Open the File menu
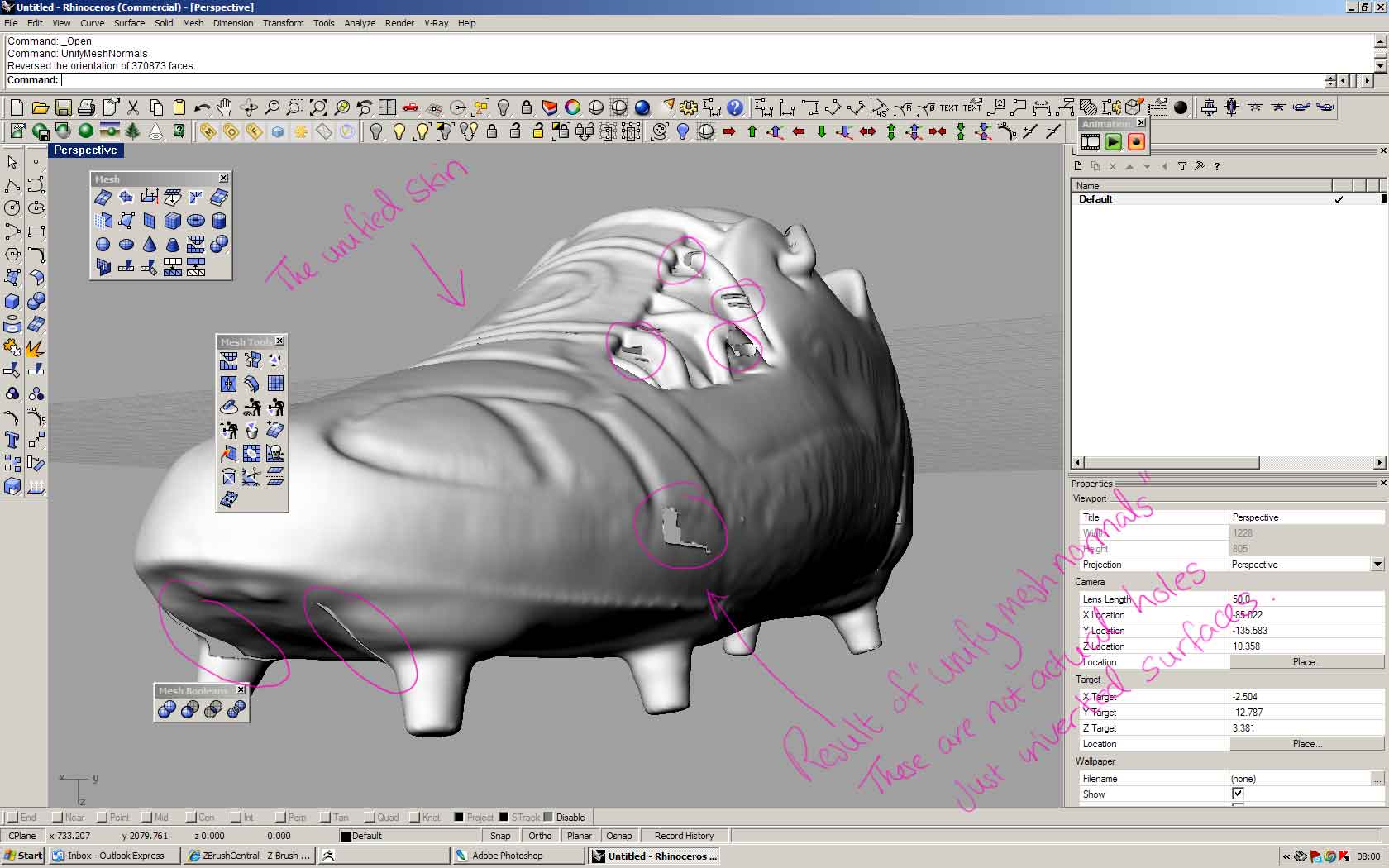 [11, 23]
